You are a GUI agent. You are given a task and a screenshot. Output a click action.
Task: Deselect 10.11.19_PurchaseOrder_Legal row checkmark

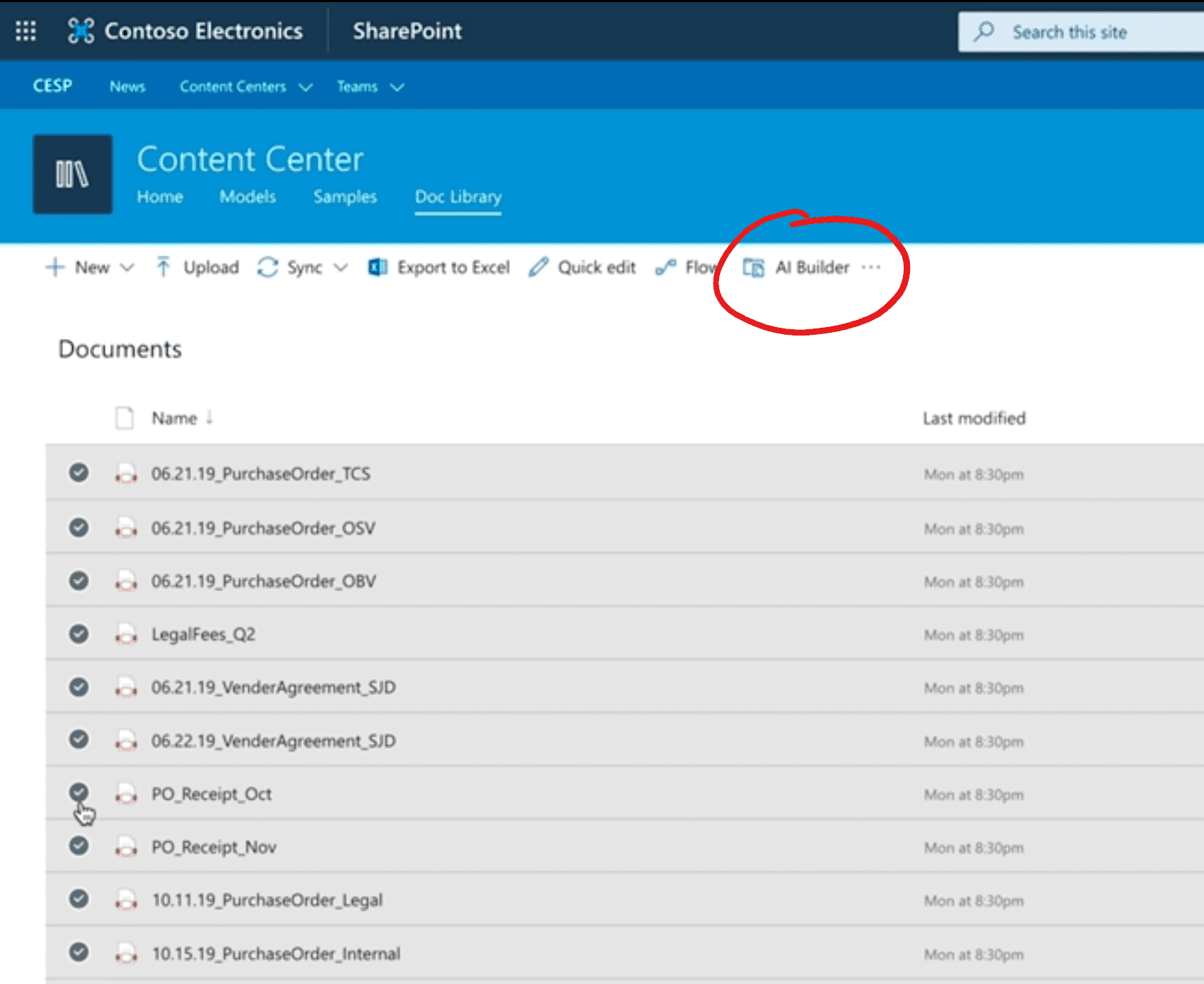(x=79, y=898)
